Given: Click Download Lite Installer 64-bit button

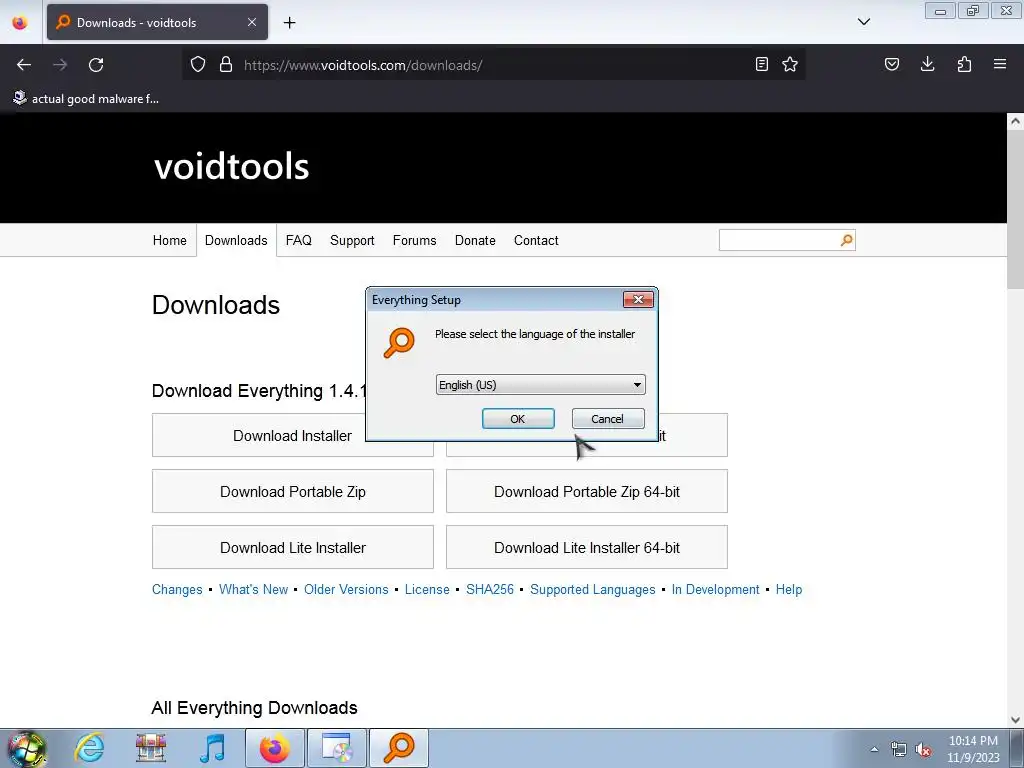Looking at the screenshot, I should [x=586, y=547].
